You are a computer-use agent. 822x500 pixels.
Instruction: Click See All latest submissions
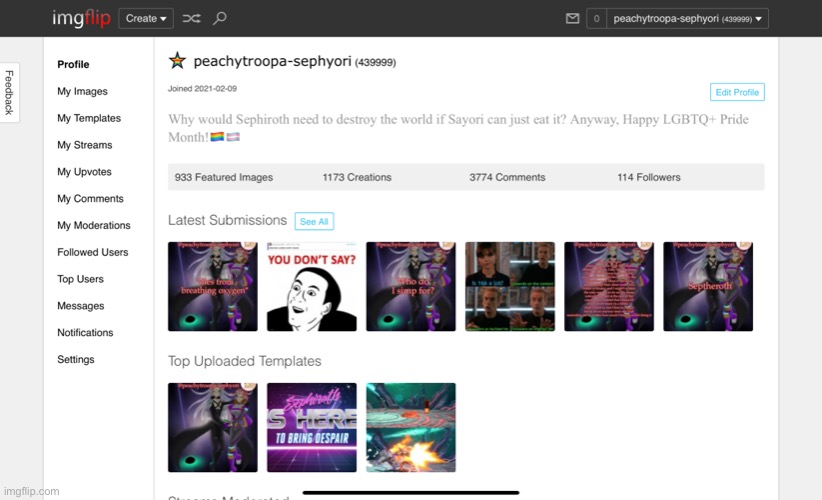pos(314,221)
